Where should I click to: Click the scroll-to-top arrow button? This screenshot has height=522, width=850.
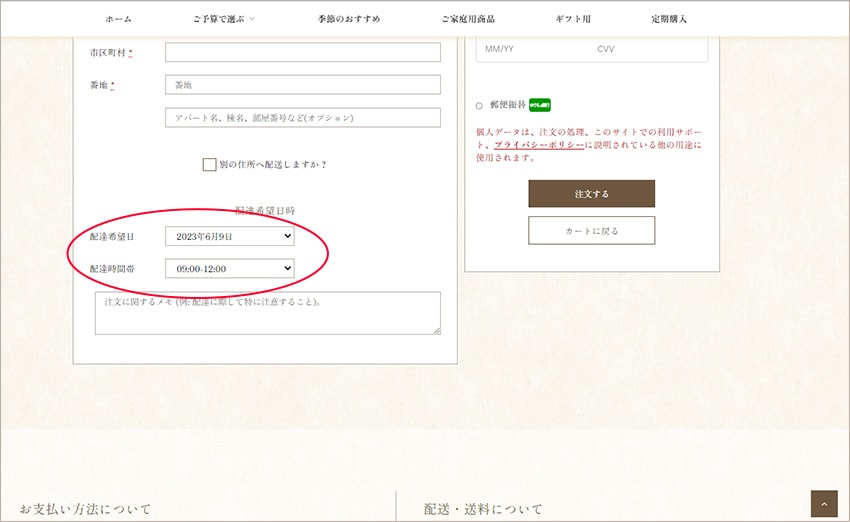point(824,503)
